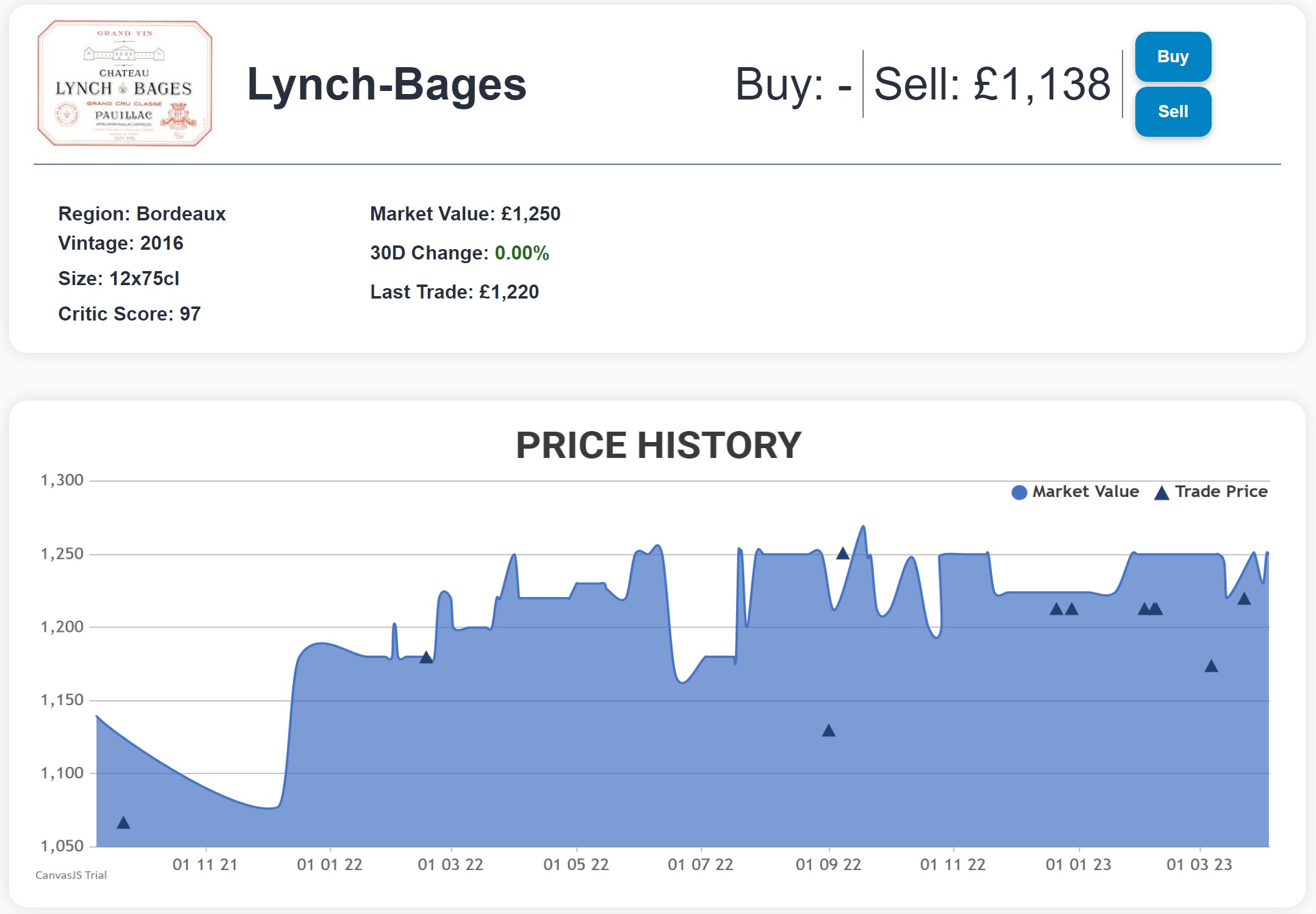Screen dimensions: 1316x914
Task: Click the 1,100 y-axis label
Action: (62, 773)
